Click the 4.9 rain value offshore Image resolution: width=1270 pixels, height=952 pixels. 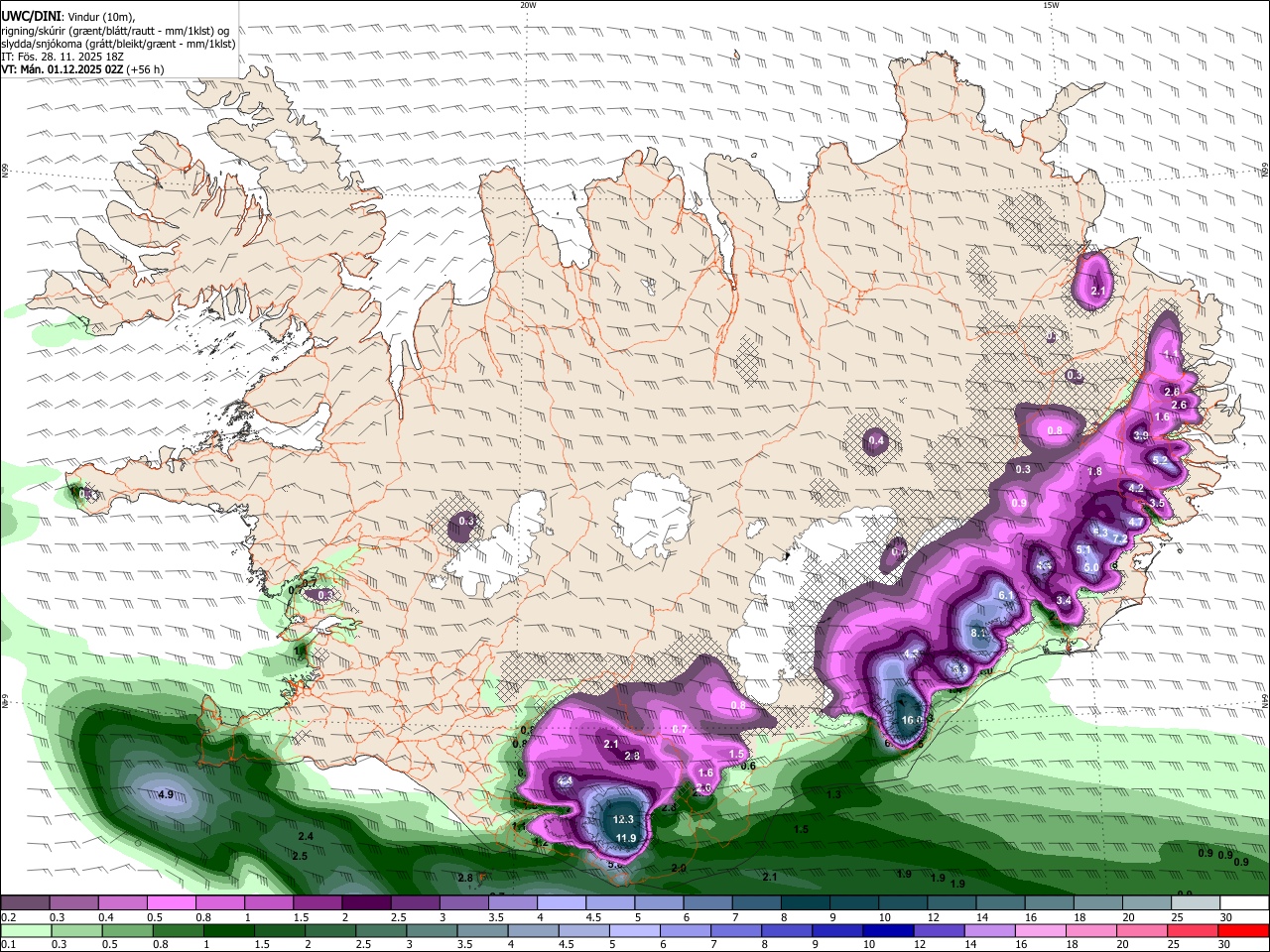(167, 794)
